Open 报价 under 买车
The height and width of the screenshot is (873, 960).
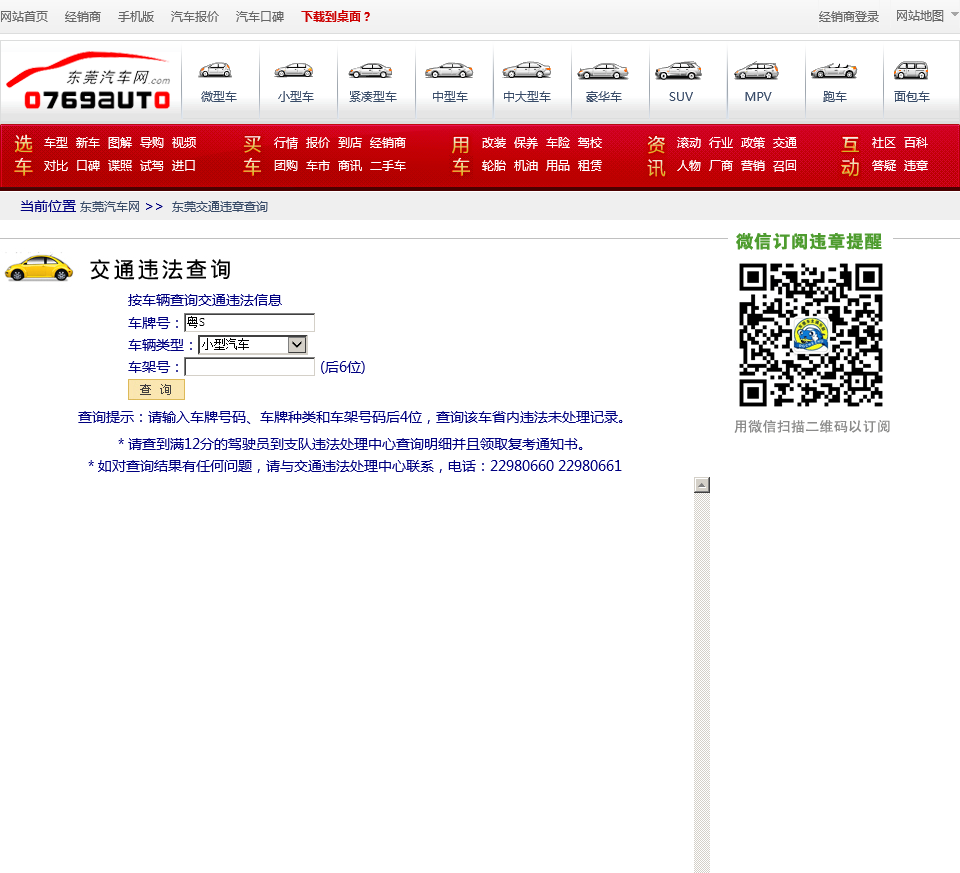point(318,143)
